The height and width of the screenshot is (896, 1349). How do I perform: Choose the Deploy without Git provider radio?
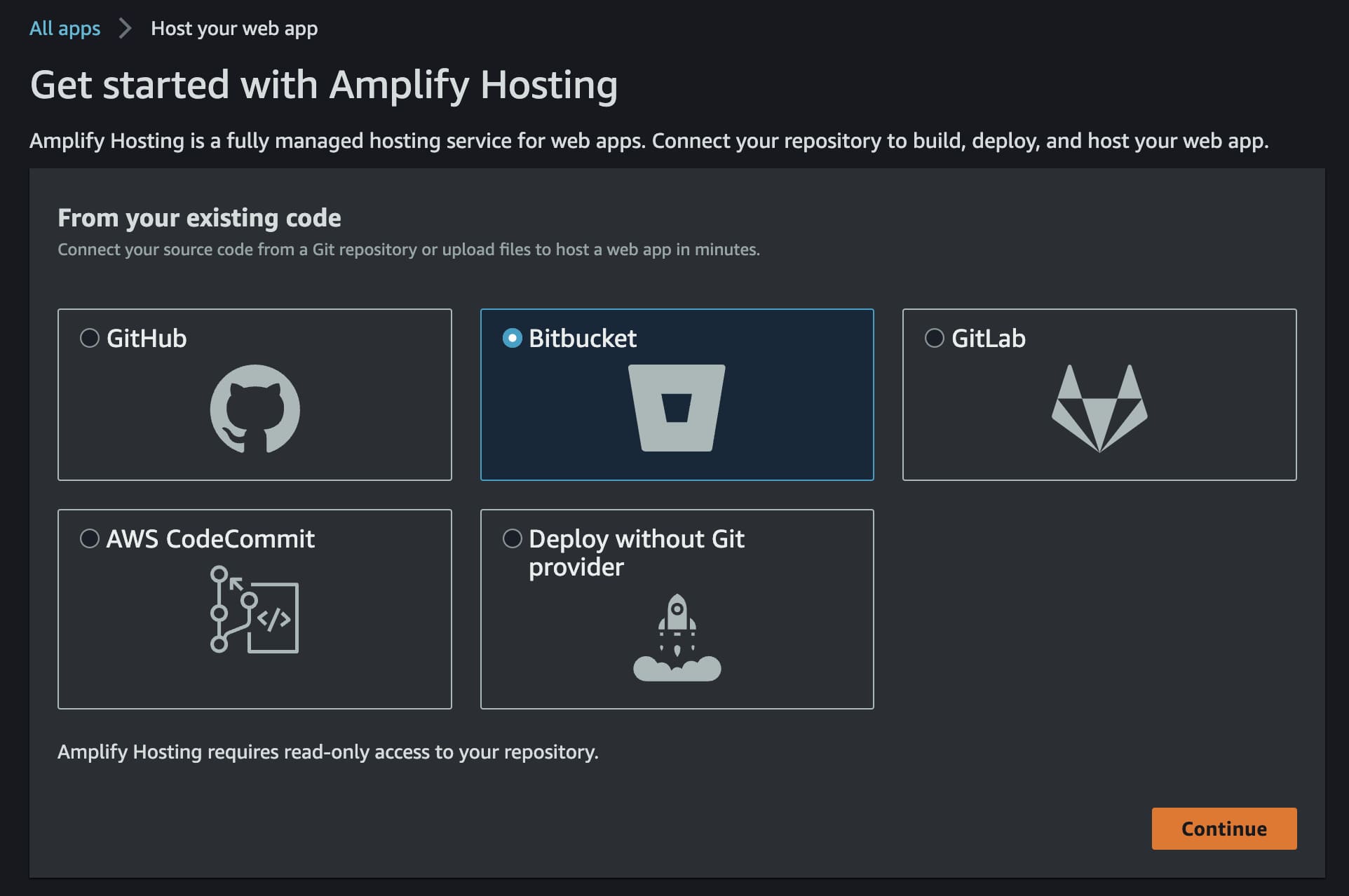[x=513, y=539]
